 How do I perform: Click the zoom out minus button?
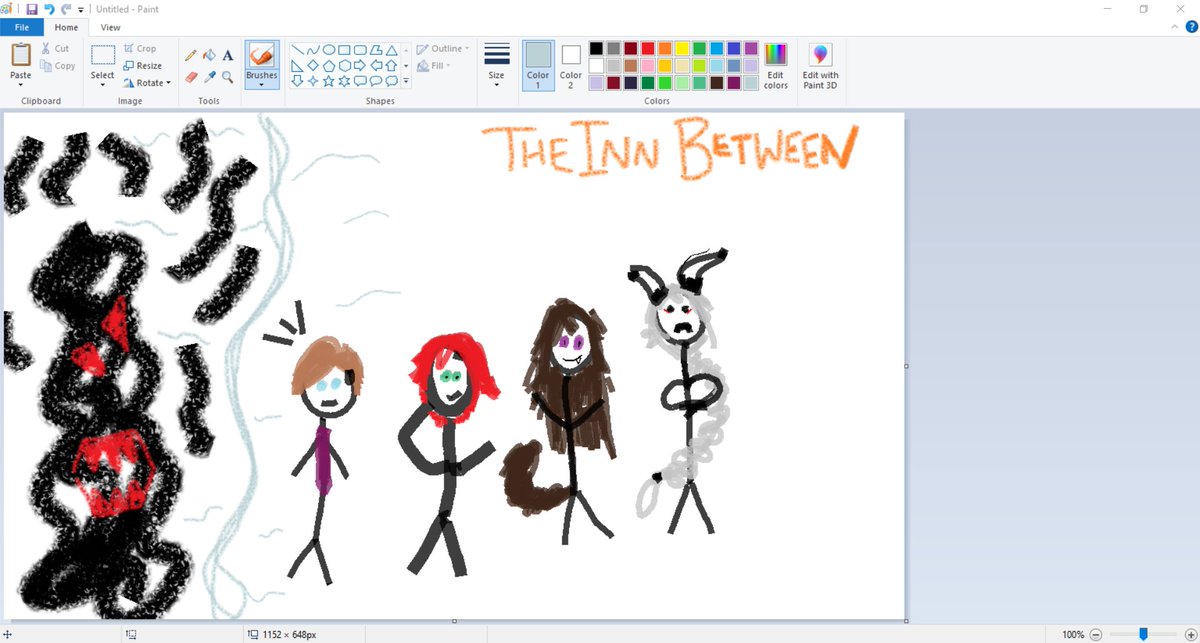click(1096, 634)
